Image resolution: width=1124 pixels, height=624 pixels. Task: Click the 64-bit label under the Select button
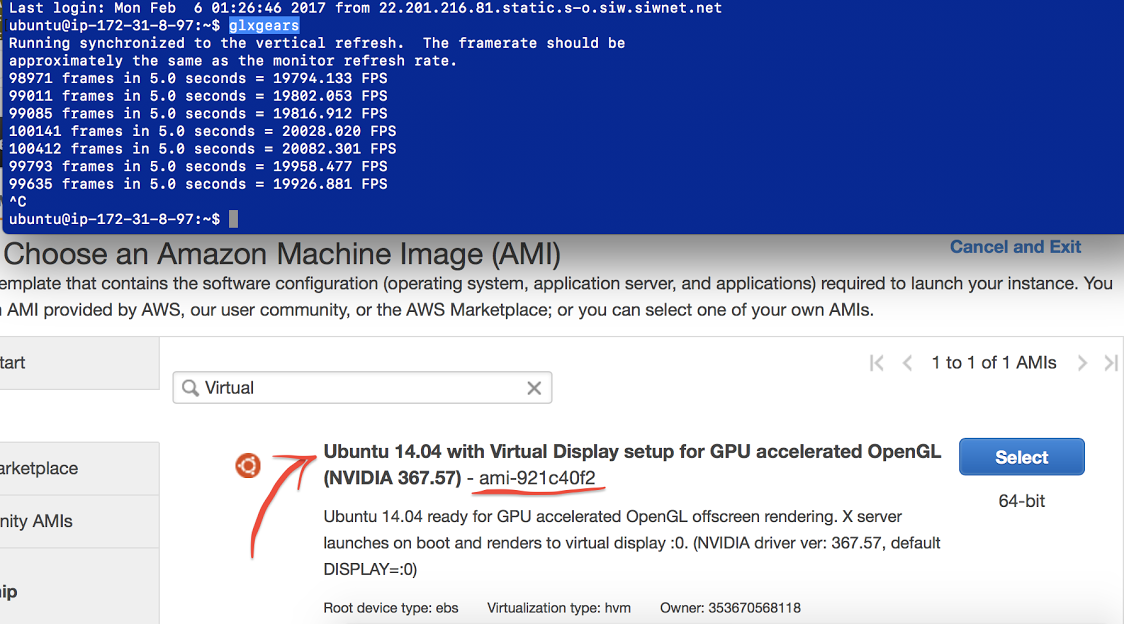[1021, 501]
